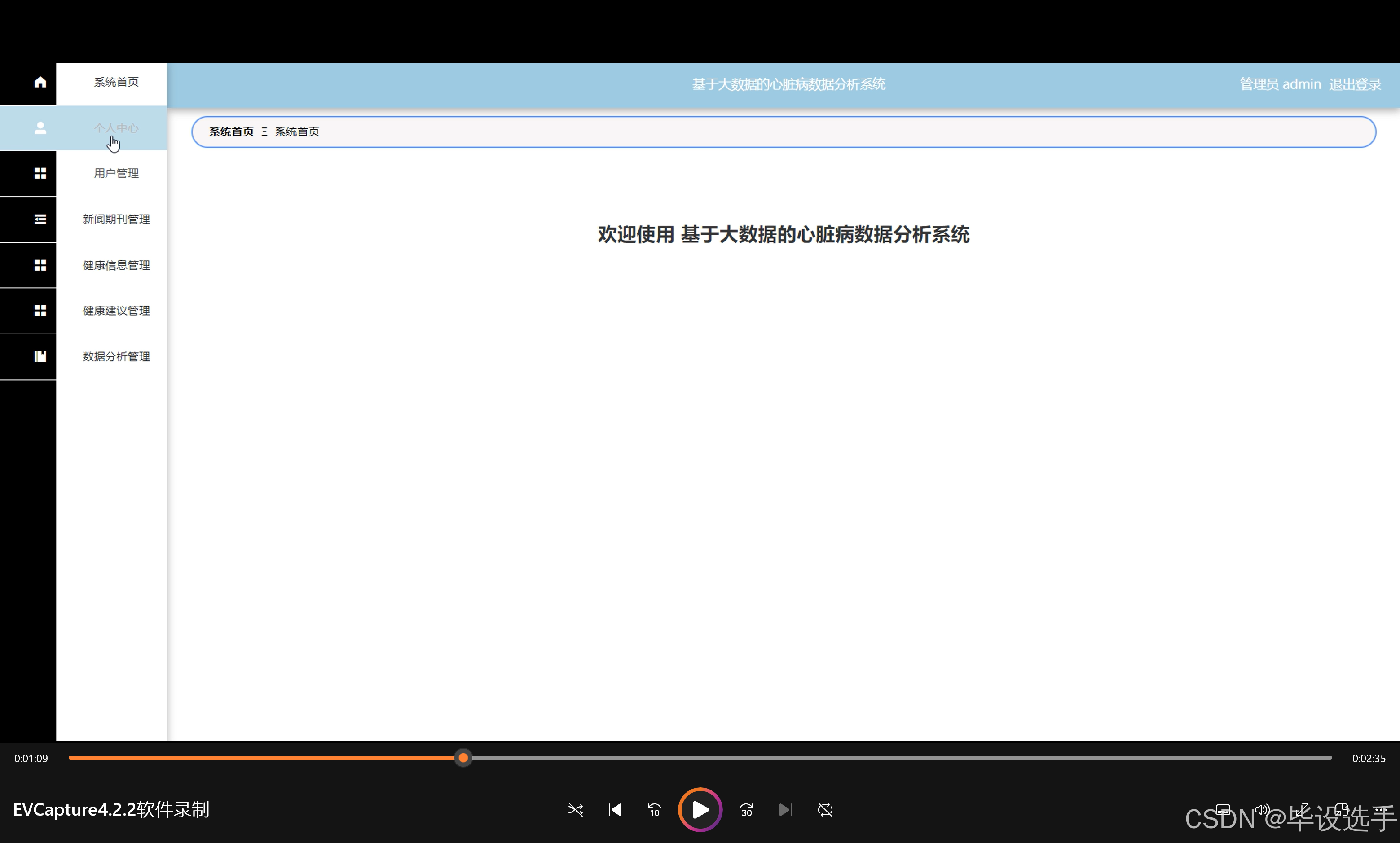The height and width of the screenshot is (843, 1400).
Task: Click the 退出登录 logout link
Action: tap(1355, 84)
